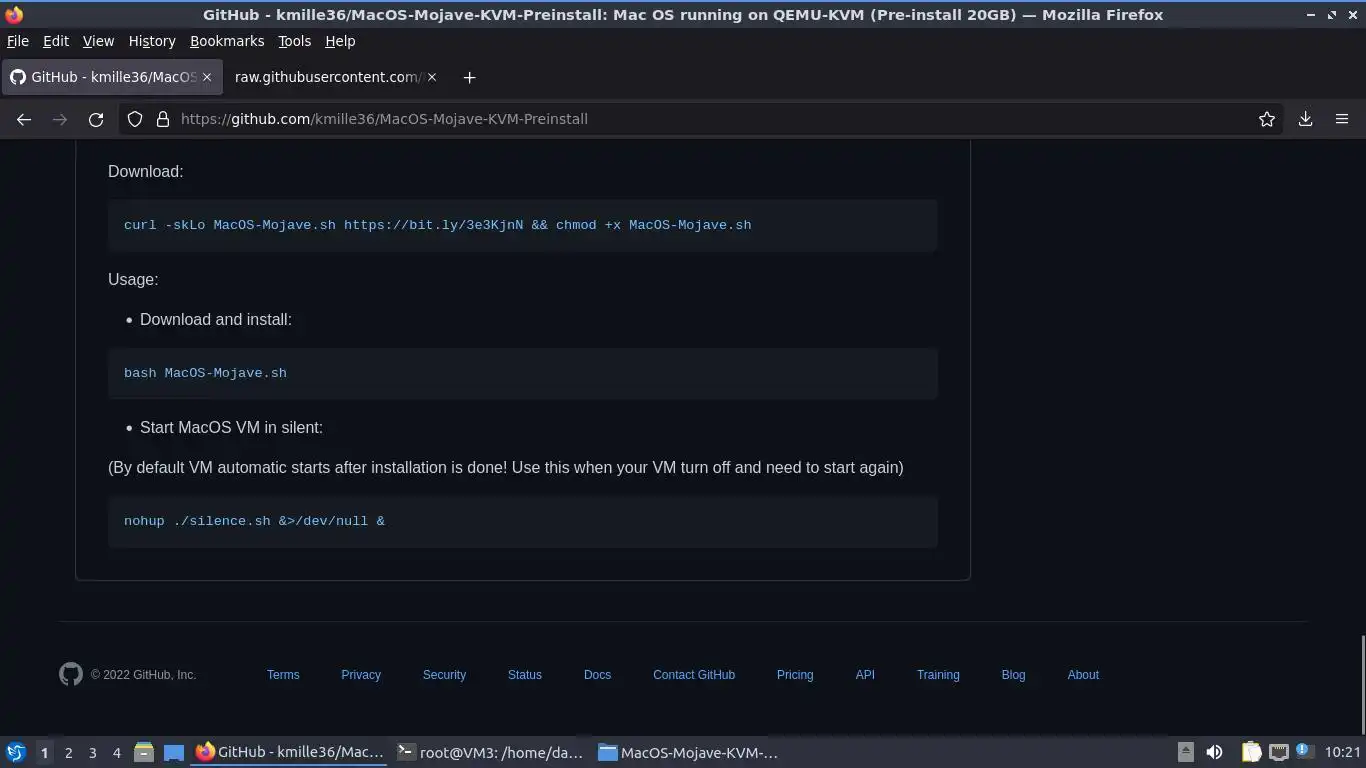Open the View menu
The width and height of the screenshot is (1366, 768).
tap(98, 41)
